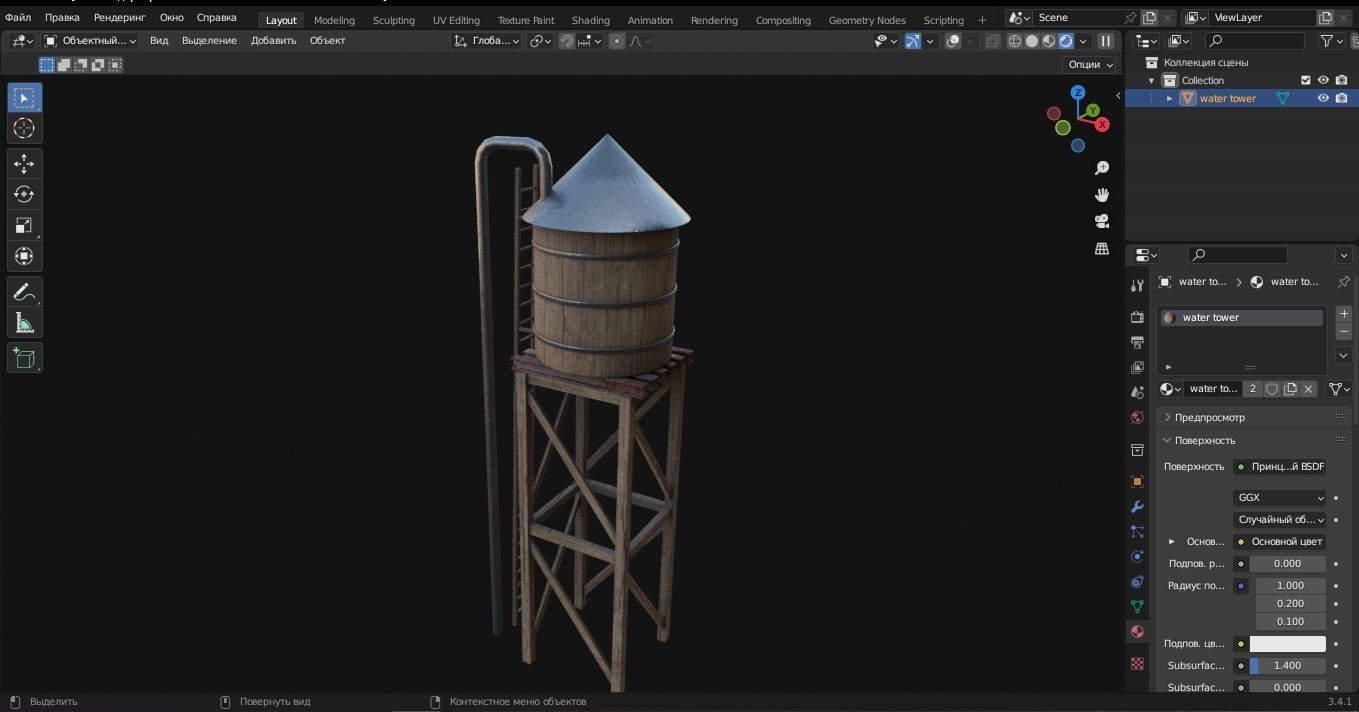1359x712 pixels.
Task: Click the white subsurface color swatch
Action: pos(1288,644)
